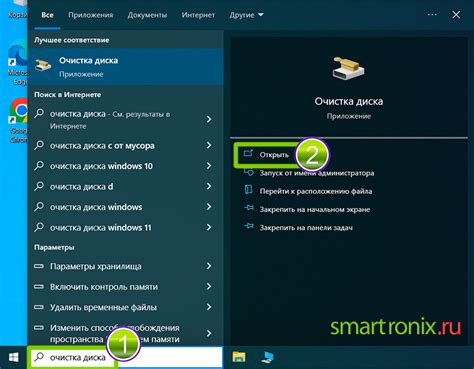The image size is (474, 369).
Task: Expand arrow next to windows 11 suggestion
Action: pyautogui.click(x=209, y=227)
